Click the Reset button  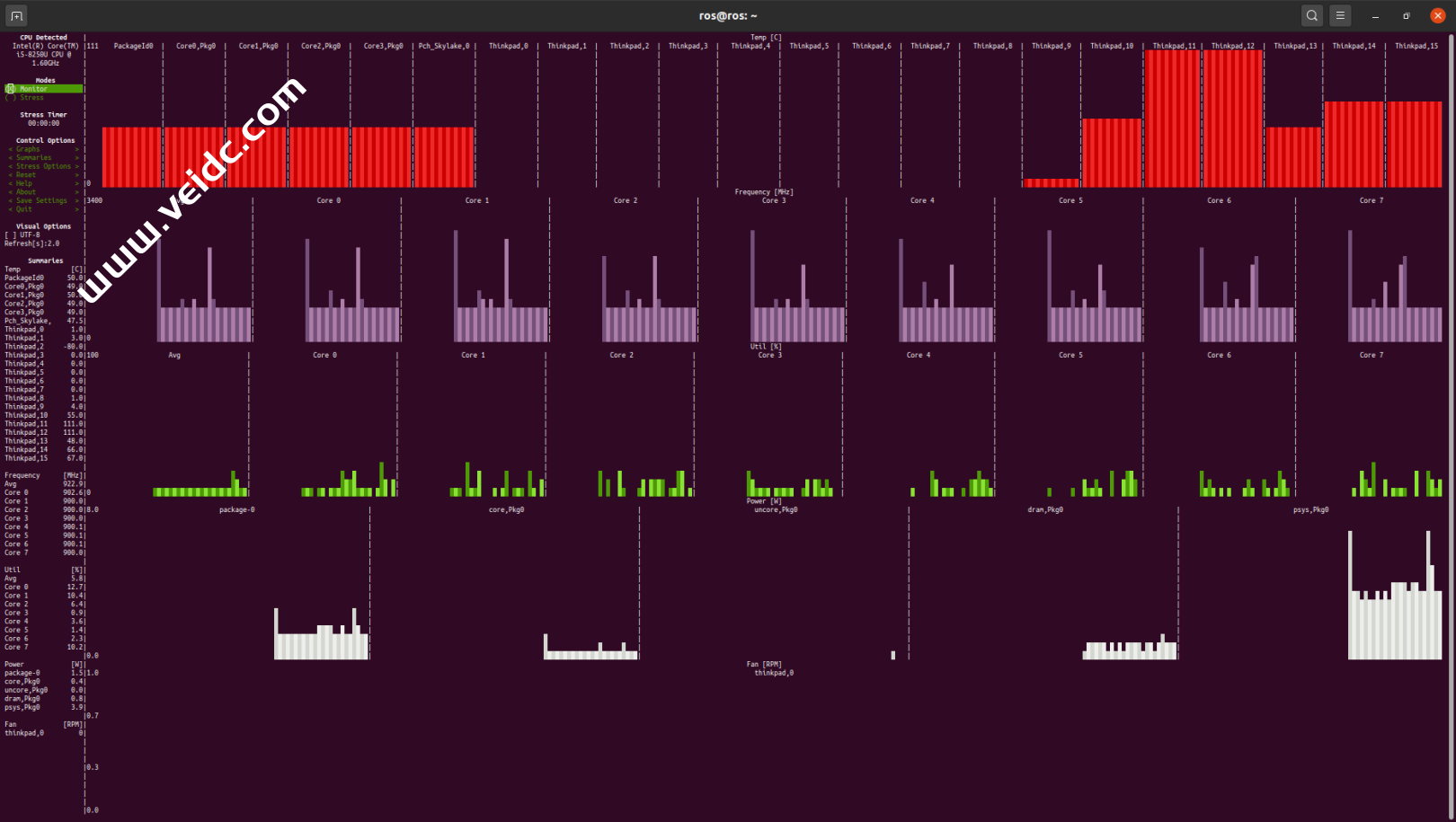26,175
